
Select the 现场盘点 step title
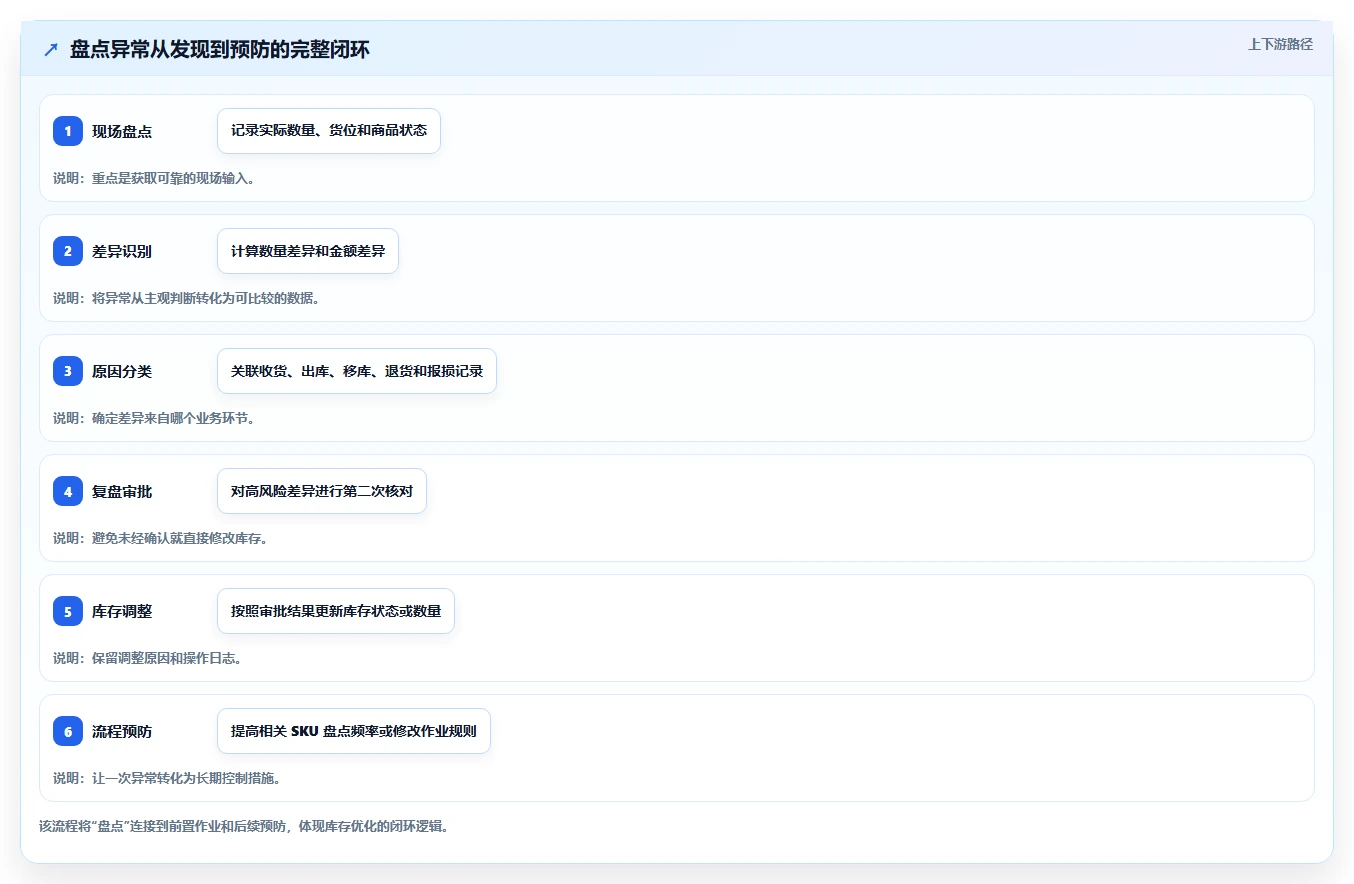(x=122, y=131)
